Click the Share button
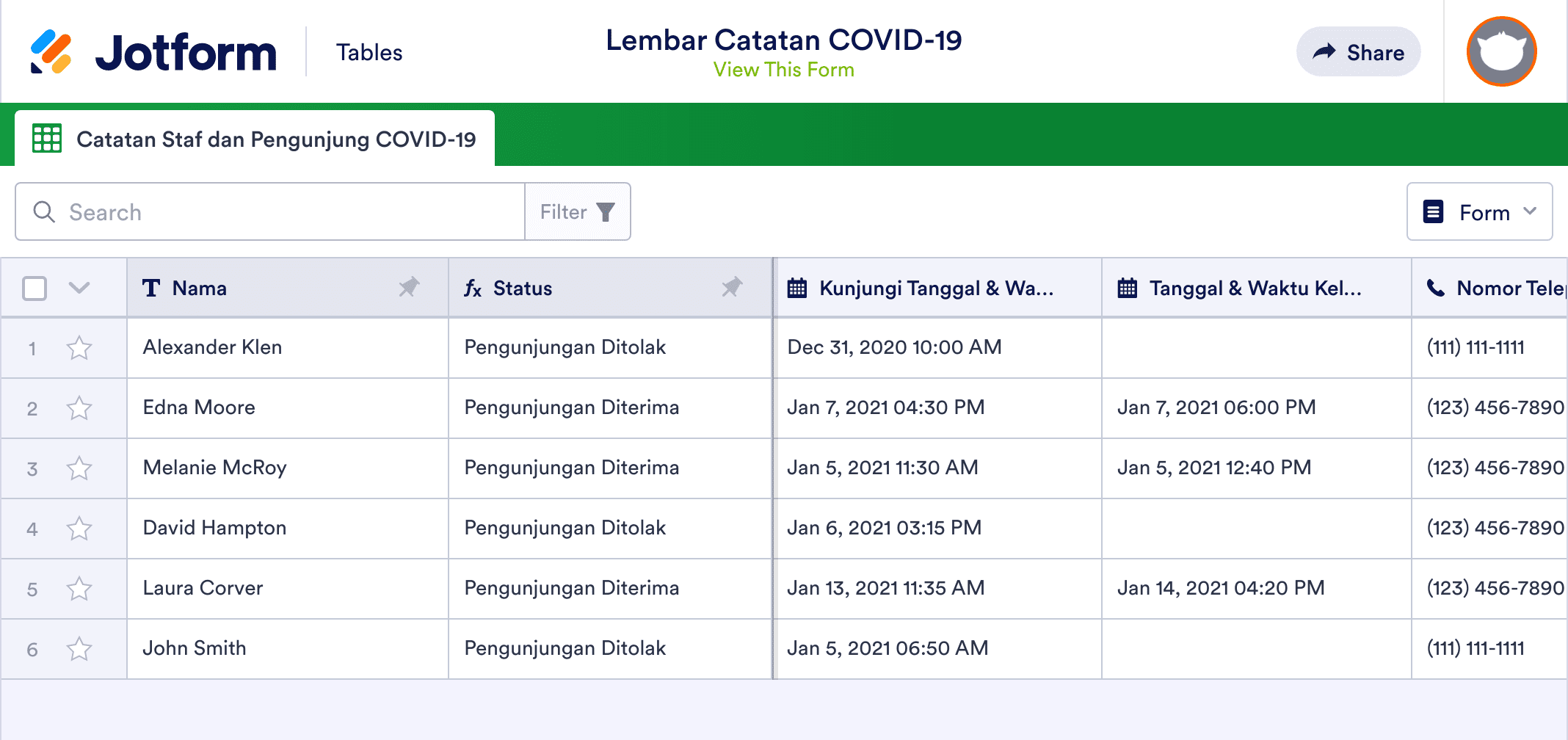Screen dimensions: 1568x740 1358,51
